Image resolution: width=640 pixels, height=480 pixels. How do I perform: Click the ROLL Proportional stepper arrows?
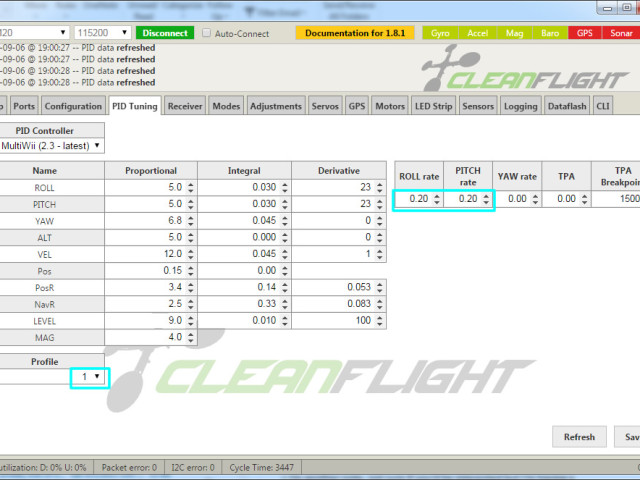click(x=191, y=188)
